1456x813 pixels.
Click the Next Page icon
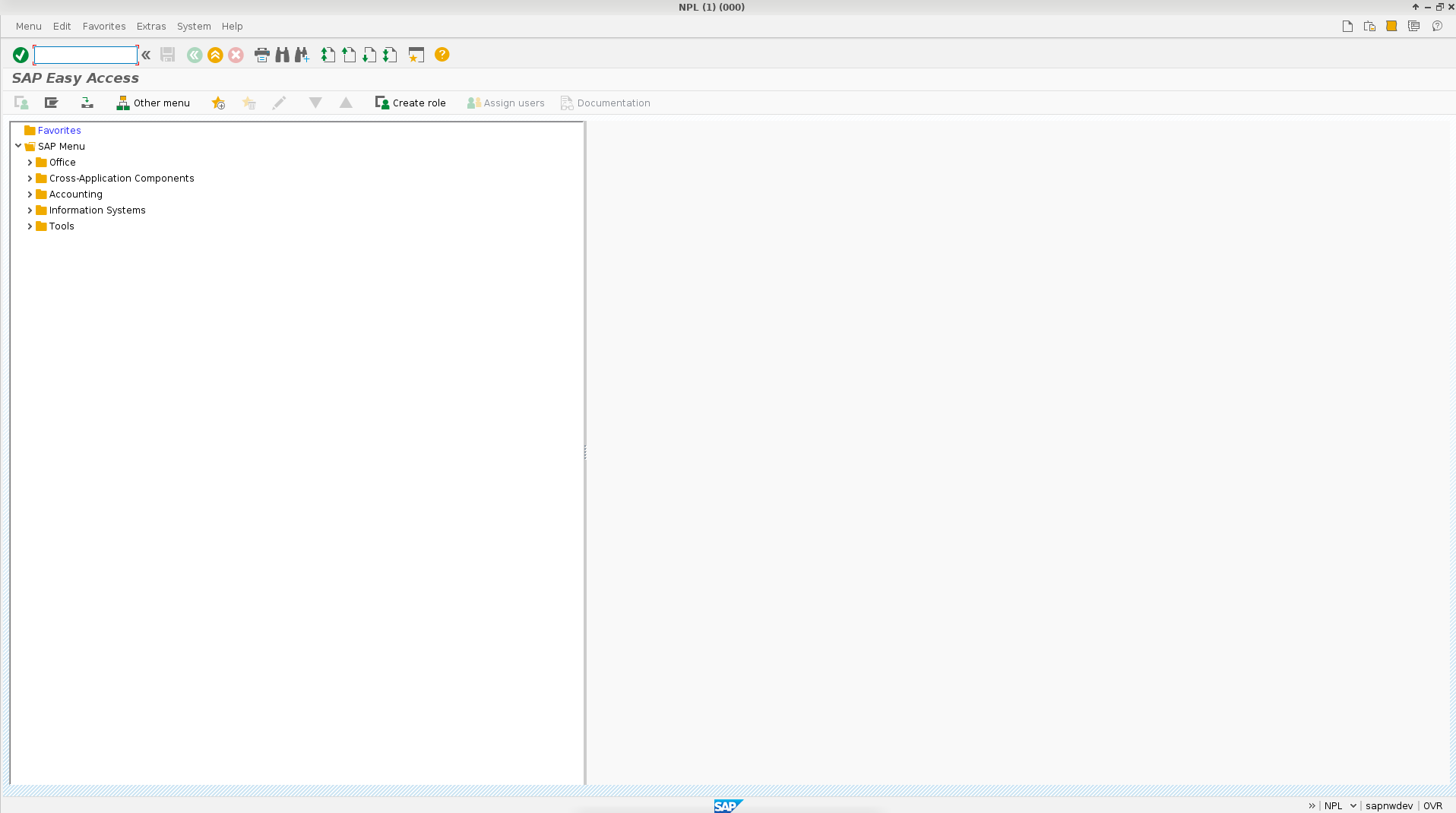tap(369, 55)
